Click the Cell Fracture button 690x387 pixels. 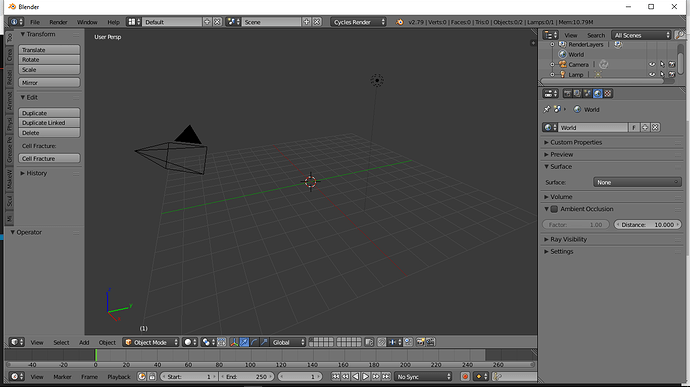coord(49,158)
